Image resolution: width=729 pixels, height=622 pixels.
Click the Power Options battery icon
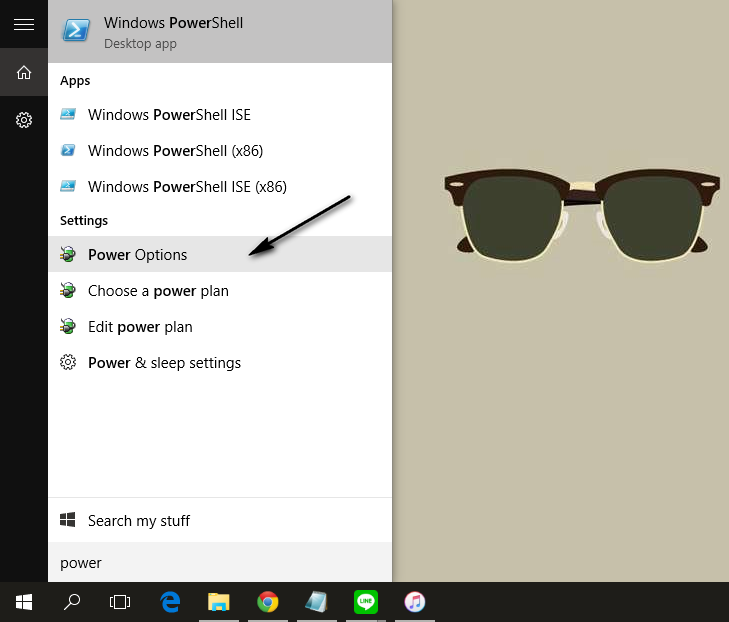click(68, 254)
